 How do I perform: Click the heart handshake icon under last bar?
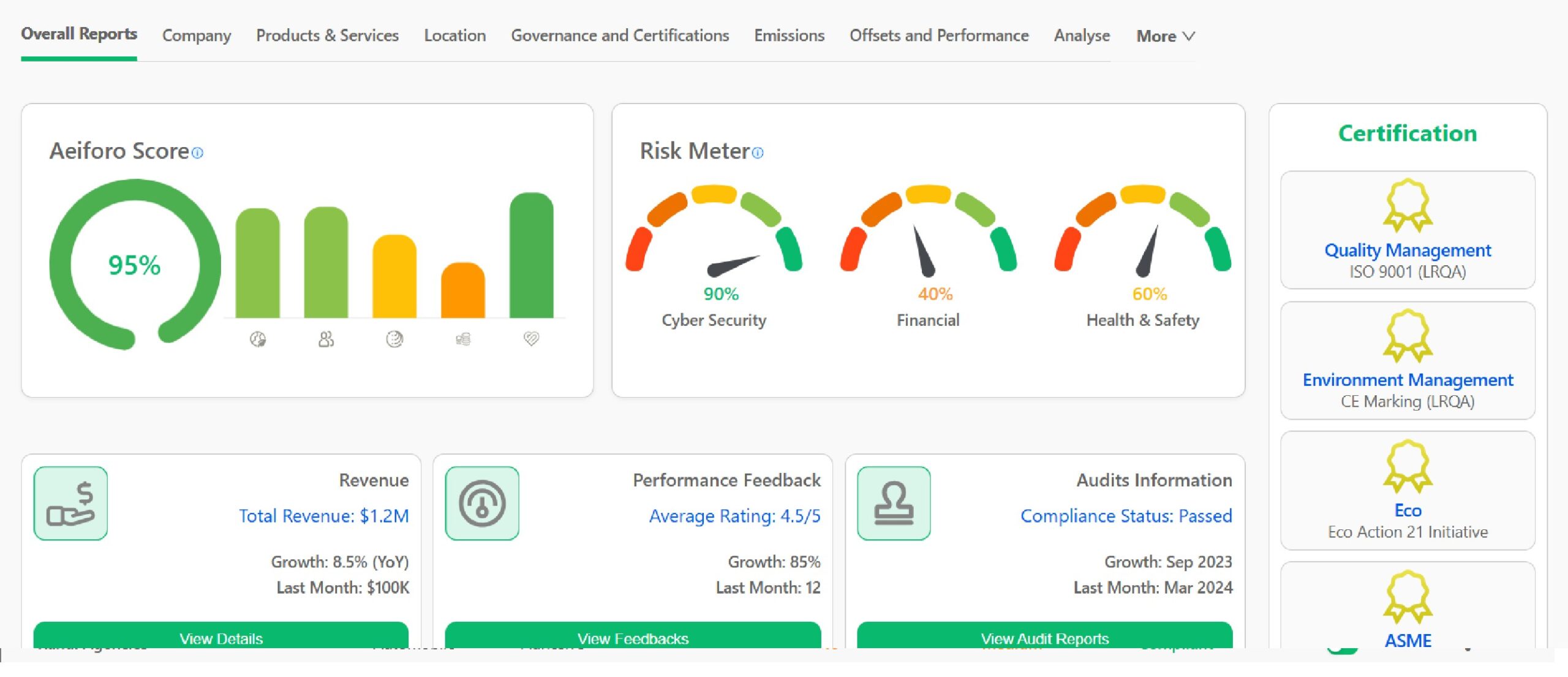pos(531,338)
